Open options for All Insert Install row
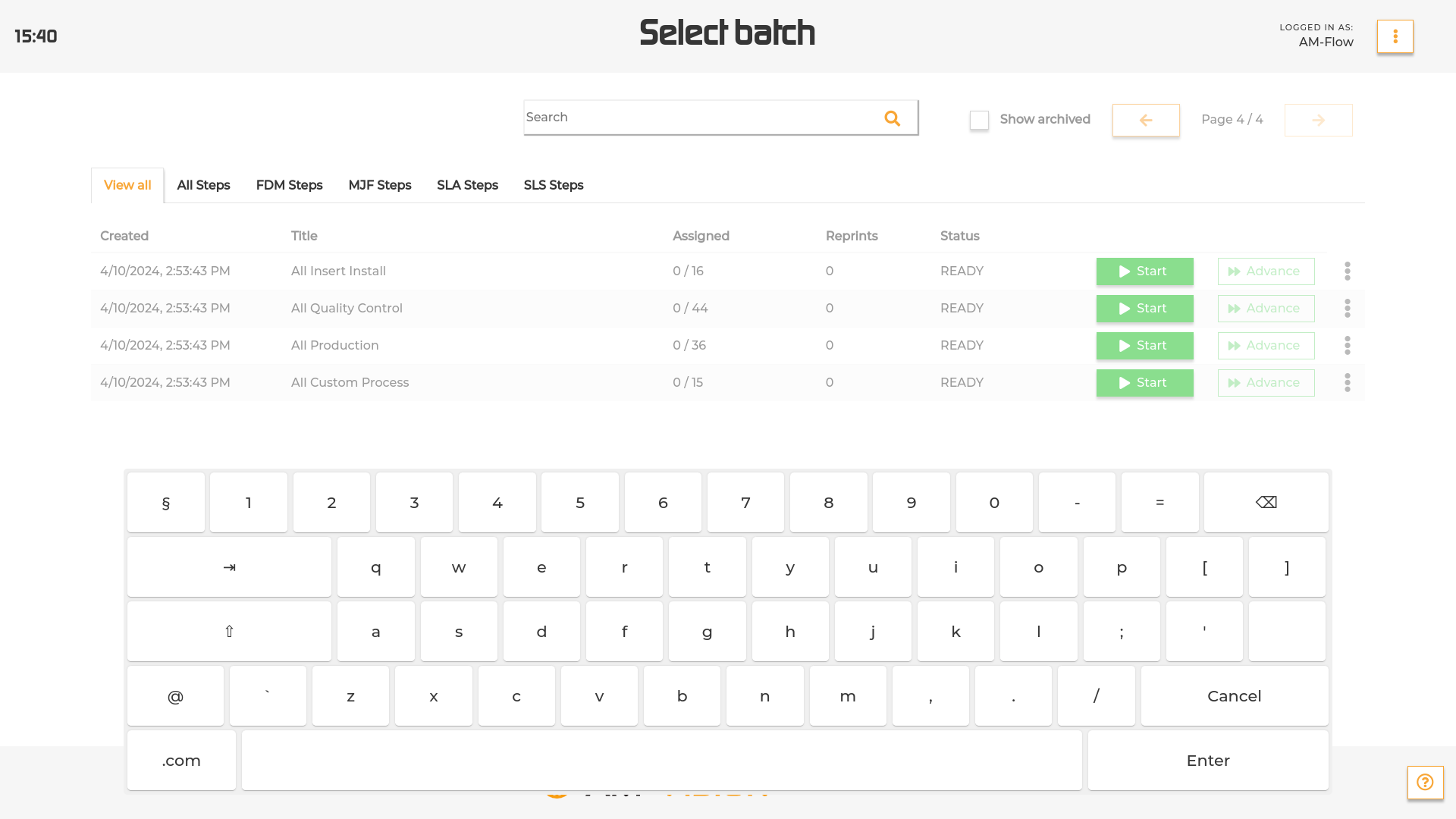 point(1347,271)
